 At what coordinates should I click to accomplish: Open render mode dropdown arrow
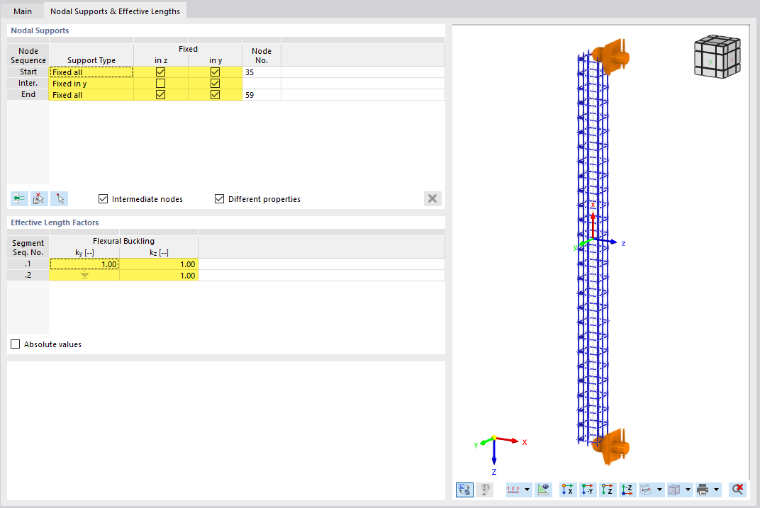(688, 490)
